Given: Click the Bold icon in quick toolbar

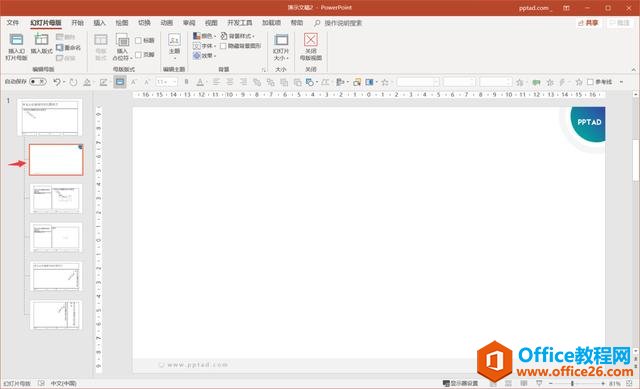Looking at the screenshot, I should (x=187, y=82).
